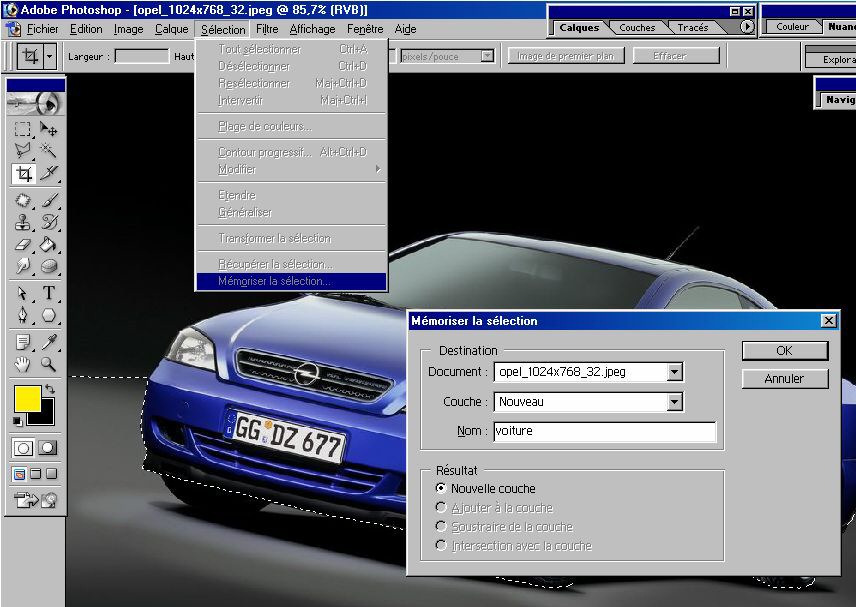Viewport: 856px width, 607px height.
Task: Open the Document dropdown in dialog
Action: [675, 372]
